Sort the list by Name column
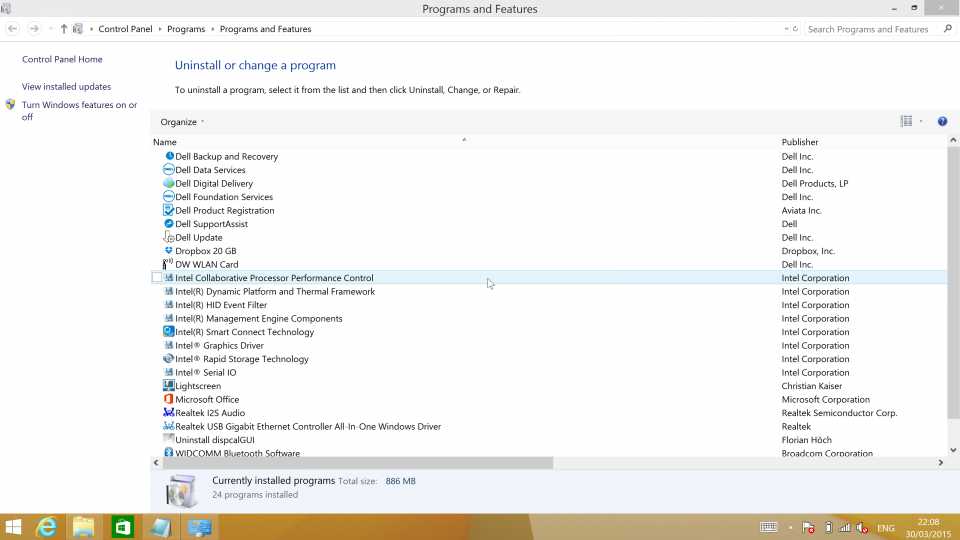The width and height of the screenshot is (960, 540). tap(164, 142)
